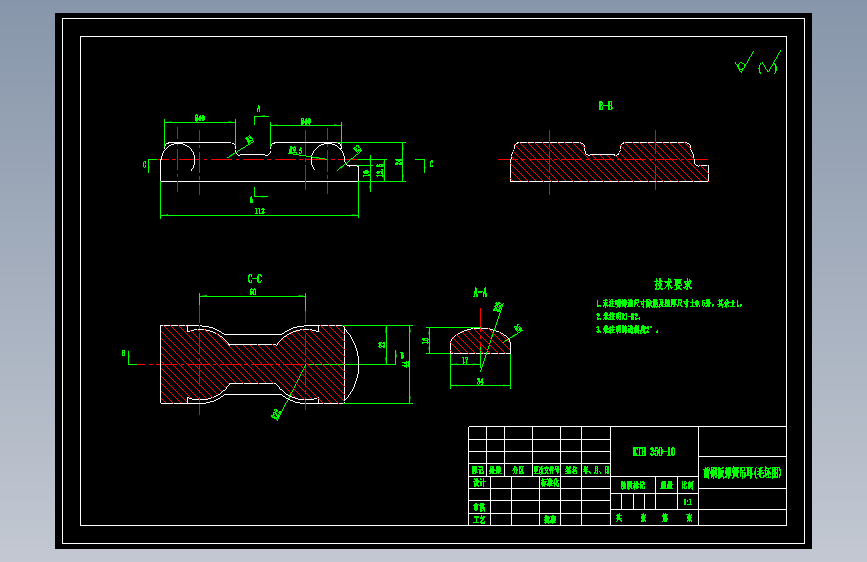This screenshot has width=867, height=562.
Task: Click the 分区 column header cell
Action: pos(518,470)
